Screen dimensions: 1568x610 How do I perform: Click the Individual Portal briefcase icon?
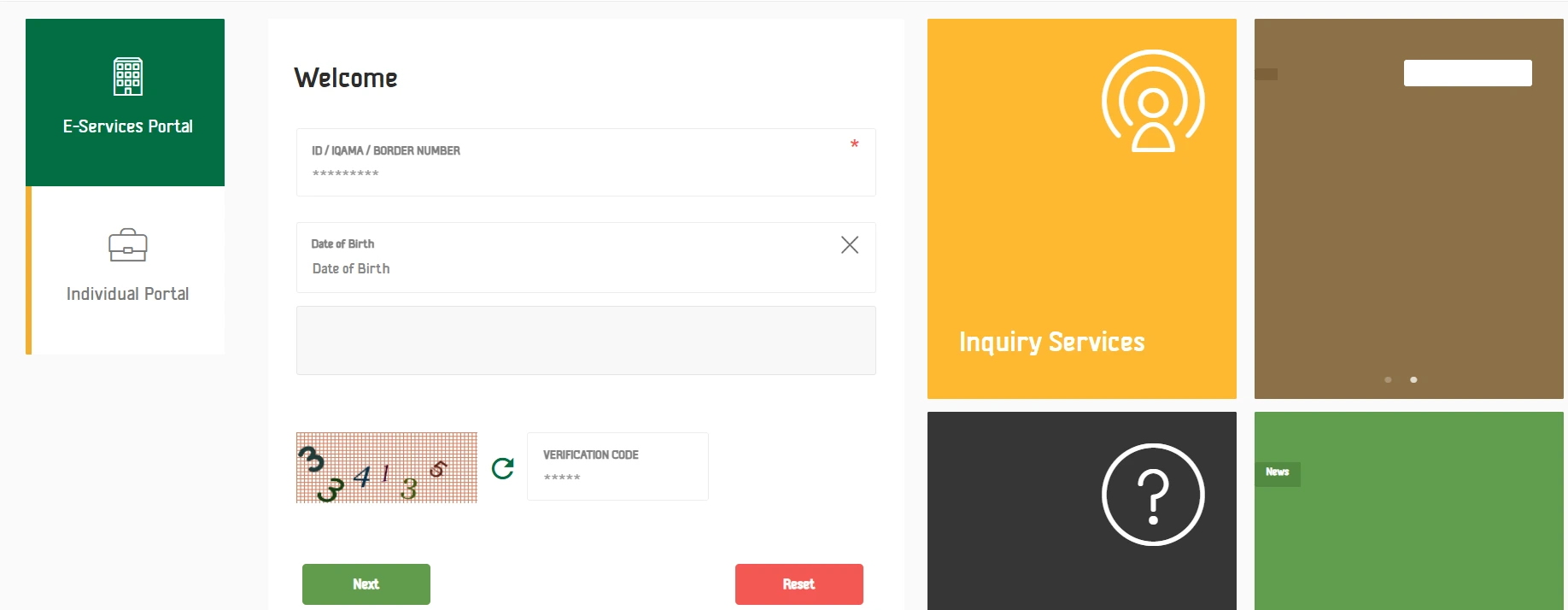click(x=128, y=245)
